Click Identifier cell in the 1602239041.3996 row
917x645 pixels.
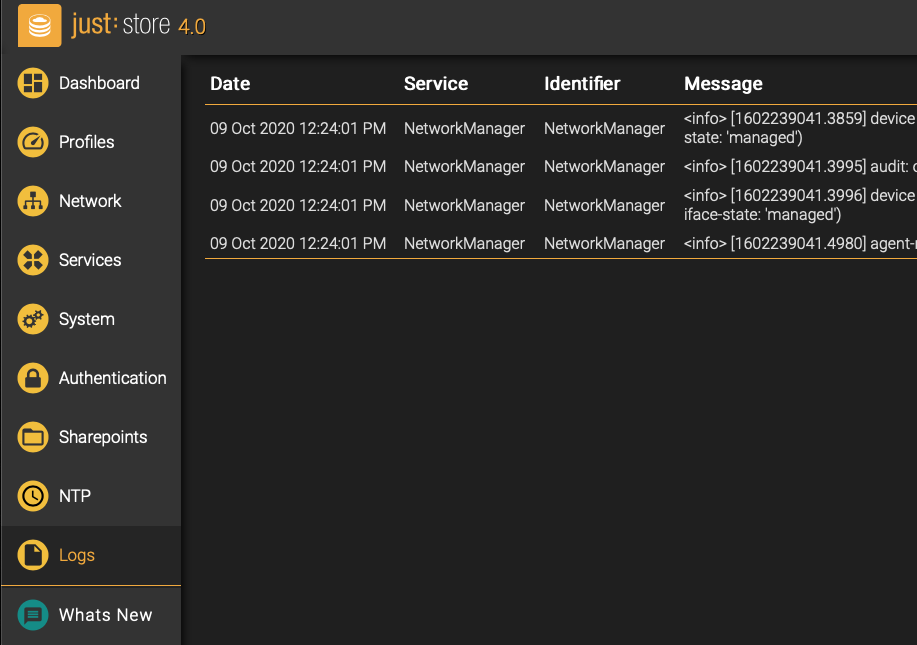(x=605, y=206)
